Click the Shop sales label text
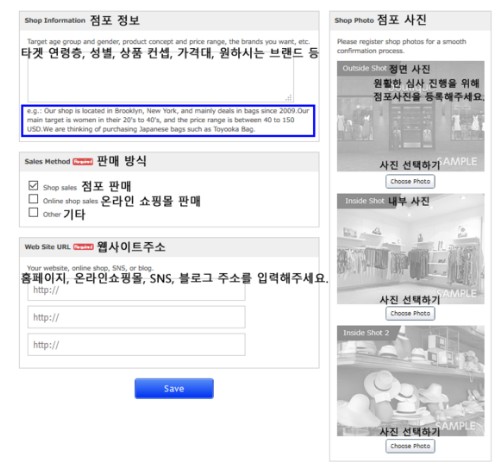 (x=60, y=188)
